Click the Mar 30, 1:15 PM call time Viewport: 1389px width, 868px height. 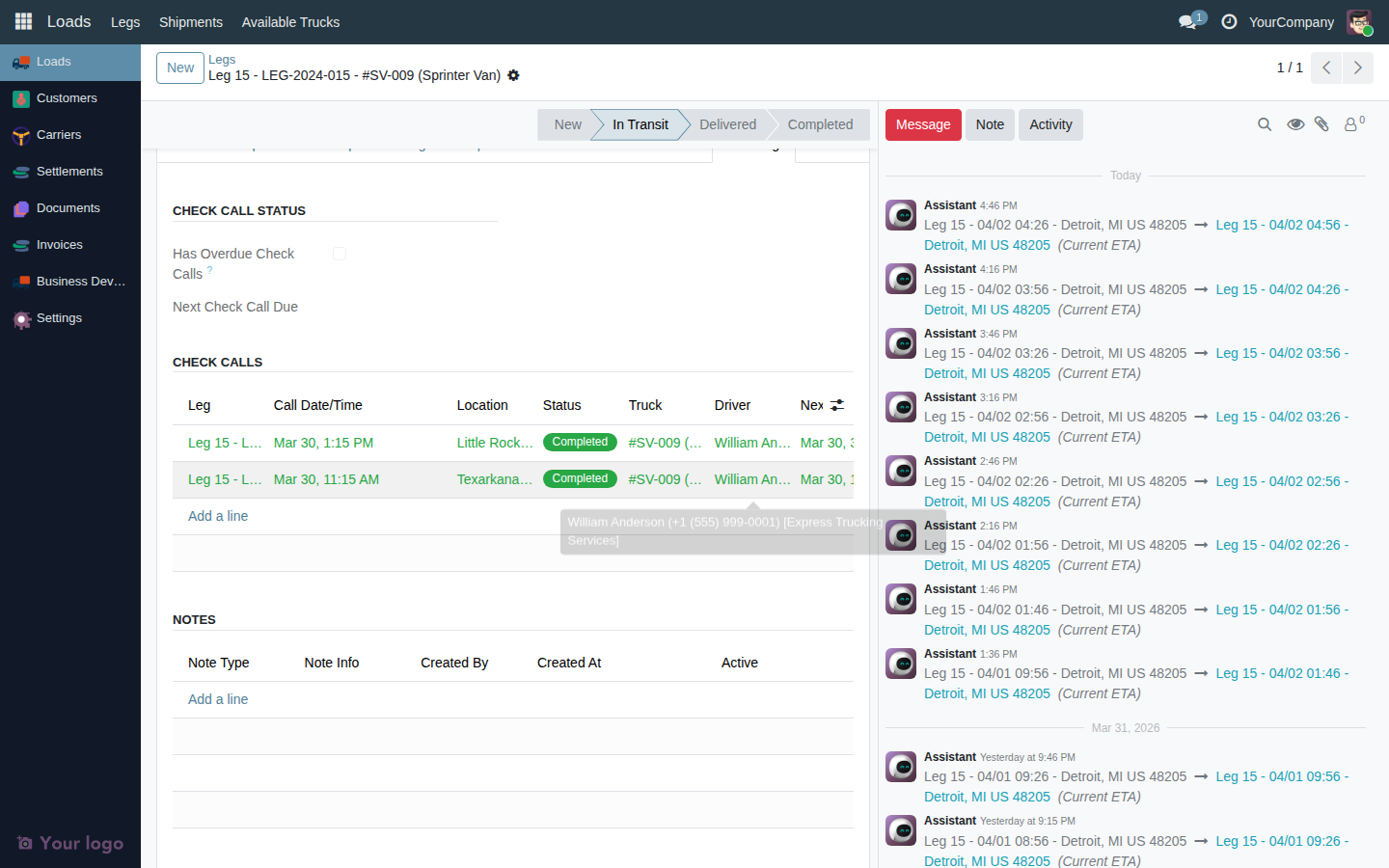323,443
